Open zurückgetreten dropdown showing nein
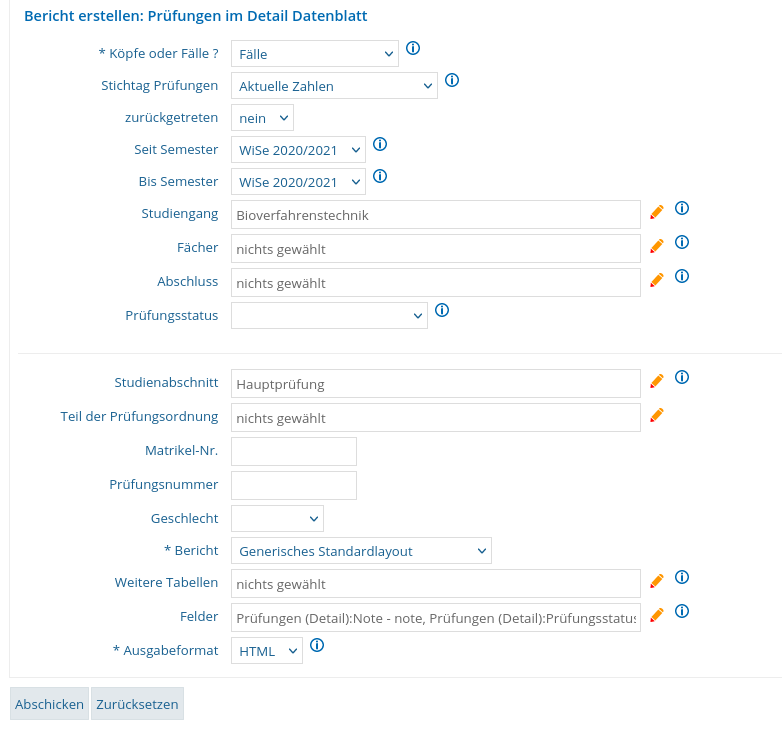 [262, 118]
